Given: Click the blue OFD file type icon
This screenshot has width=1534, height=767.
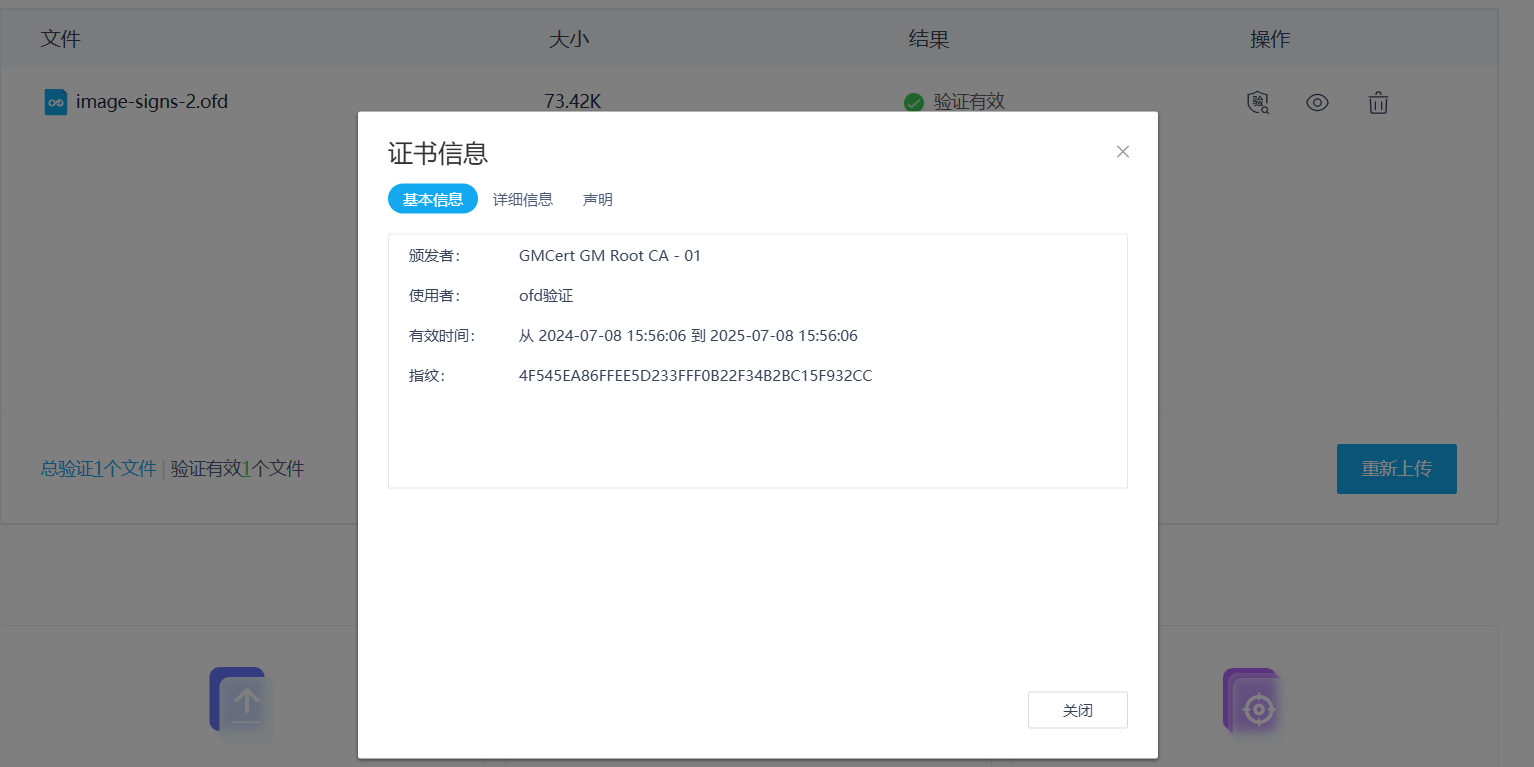Looking at the screenshot, I should 56,102.
